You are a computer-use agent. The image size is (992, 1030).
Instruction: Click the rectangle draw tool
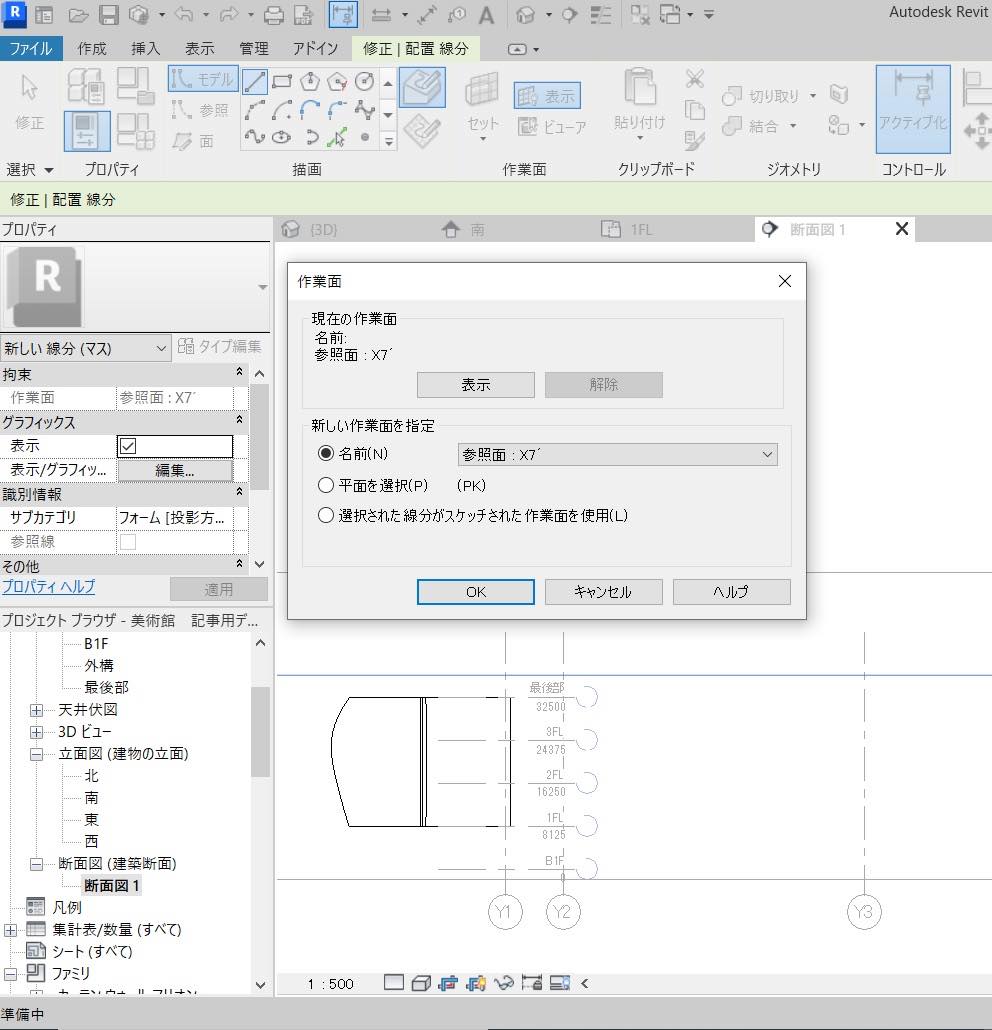282,81
